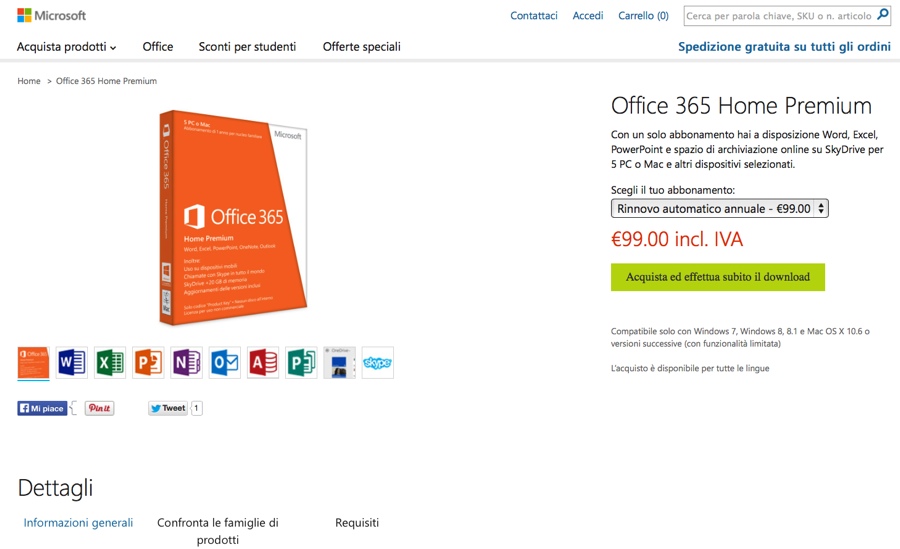
Task: Switch to Confronta le famiglie di prodotti tab
Action: [x=218, y=531]
